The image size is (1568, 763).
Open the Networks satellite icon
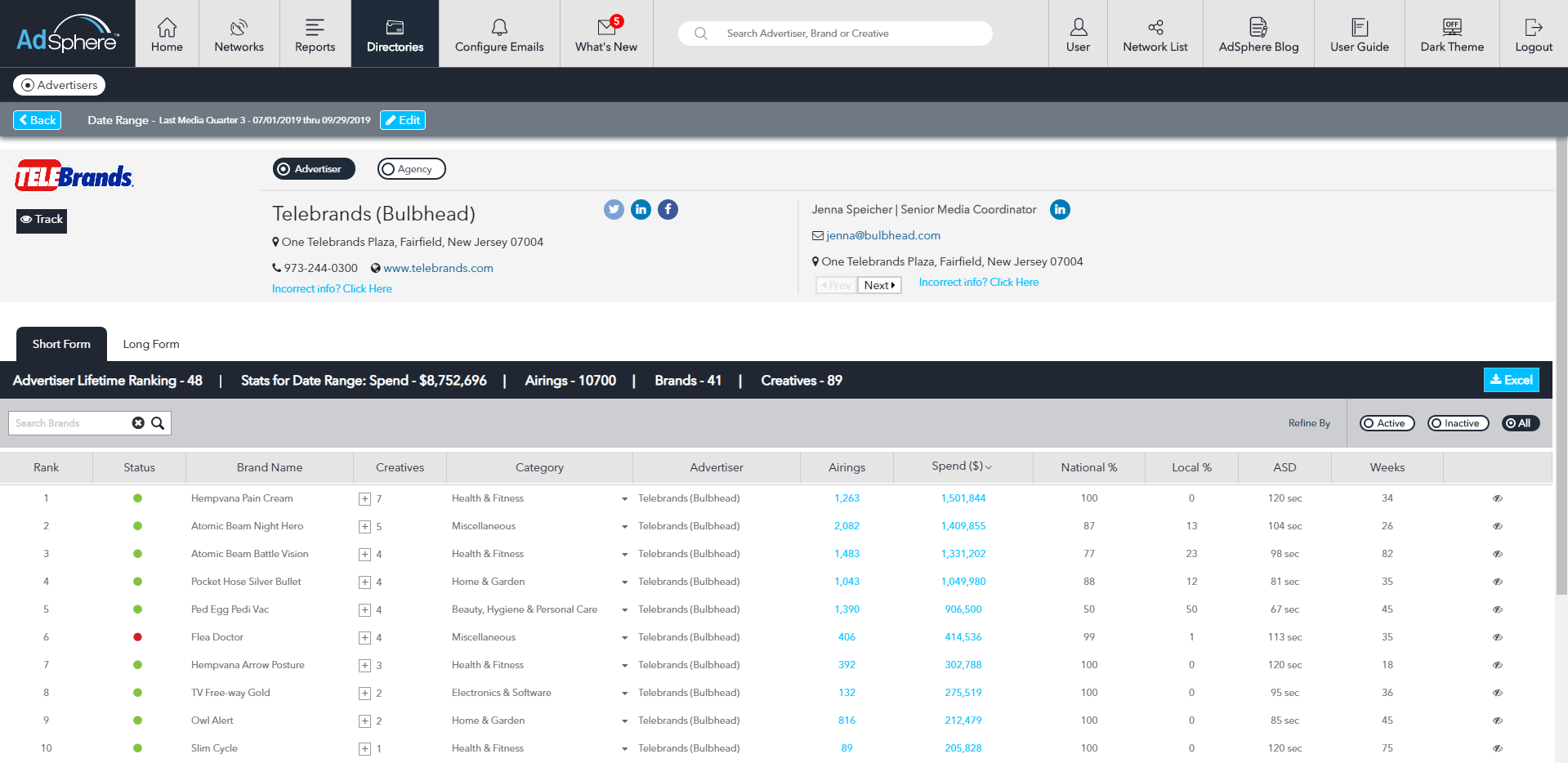coord(239,27)
